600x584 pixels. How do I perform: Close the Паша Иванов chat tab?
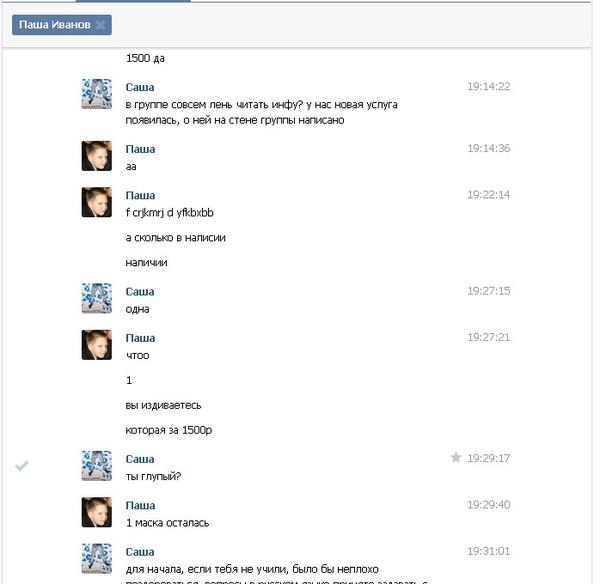[101, 25]
